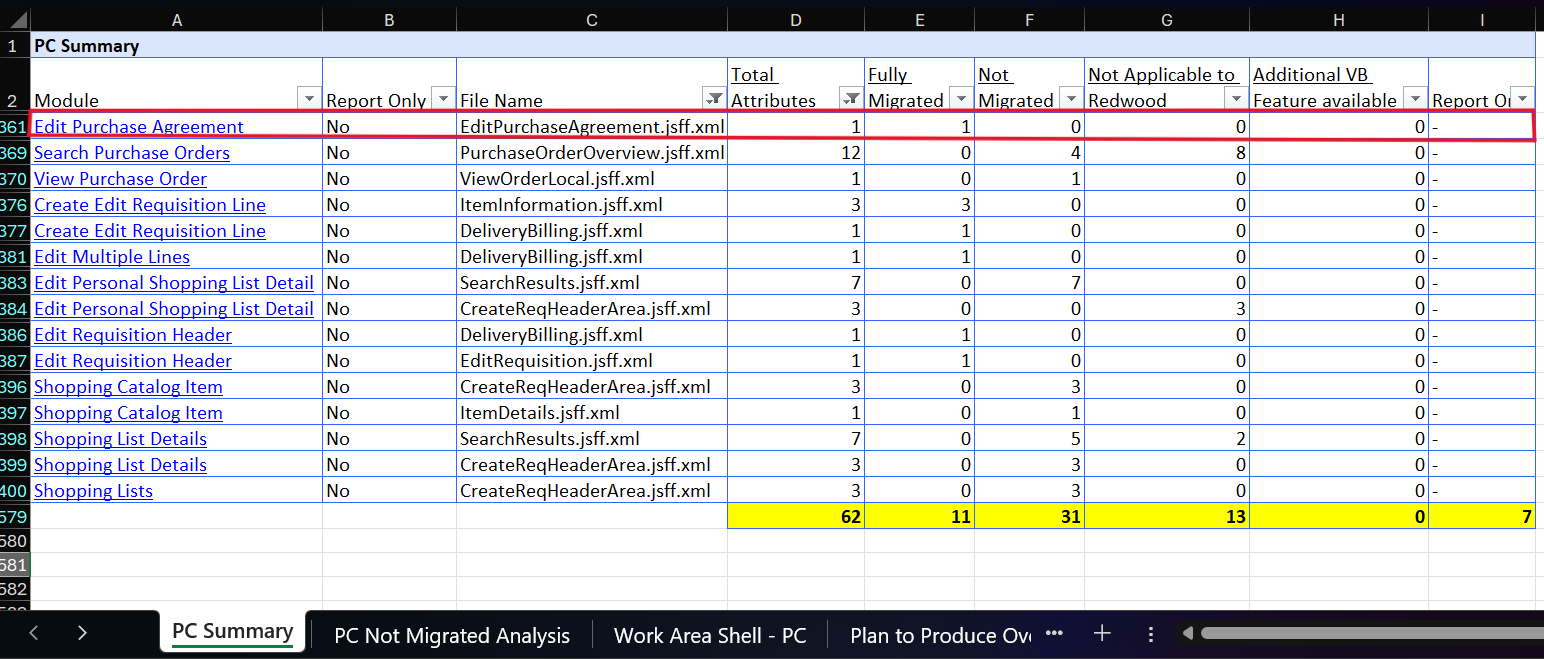The width and height of the screenshot is (1544, 659).
Task: Open the Work Area Shell - PC tab
Action: pyautogui.click(x=710, y=635)
